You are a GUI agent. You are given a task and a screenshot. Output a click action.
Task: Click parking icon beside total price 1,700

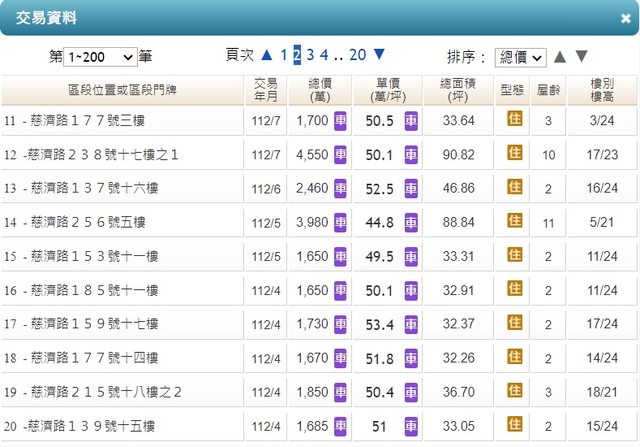340,121
